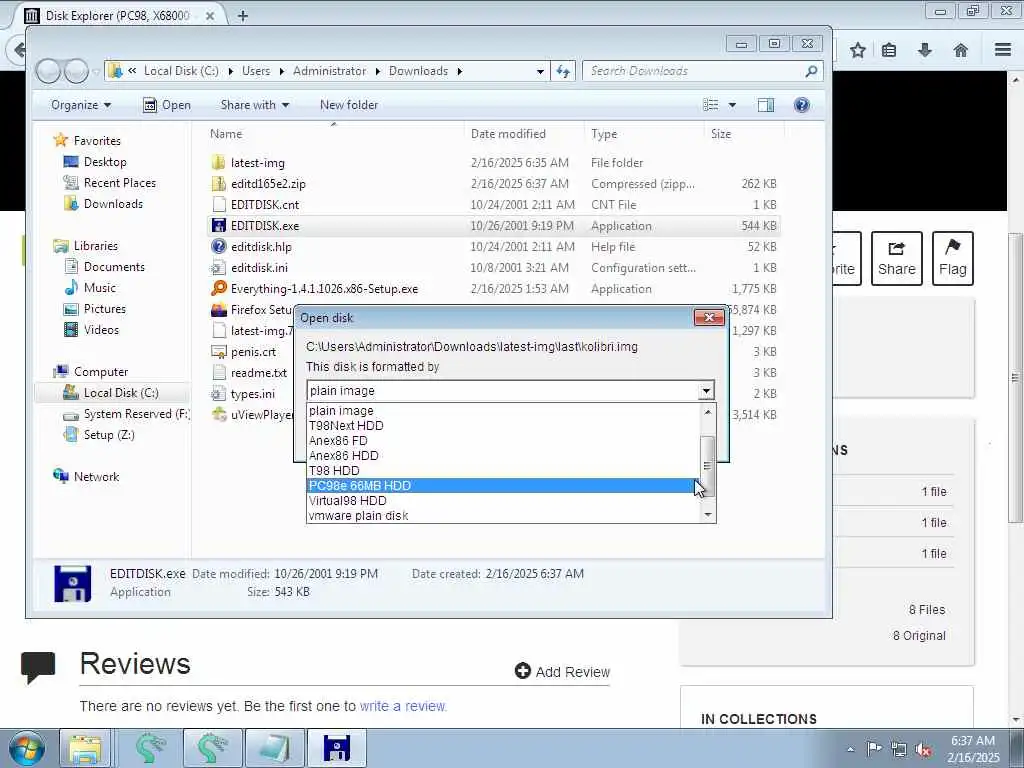
Task: Click Users breadcrumb in address bar
Action: pos(256,71)
